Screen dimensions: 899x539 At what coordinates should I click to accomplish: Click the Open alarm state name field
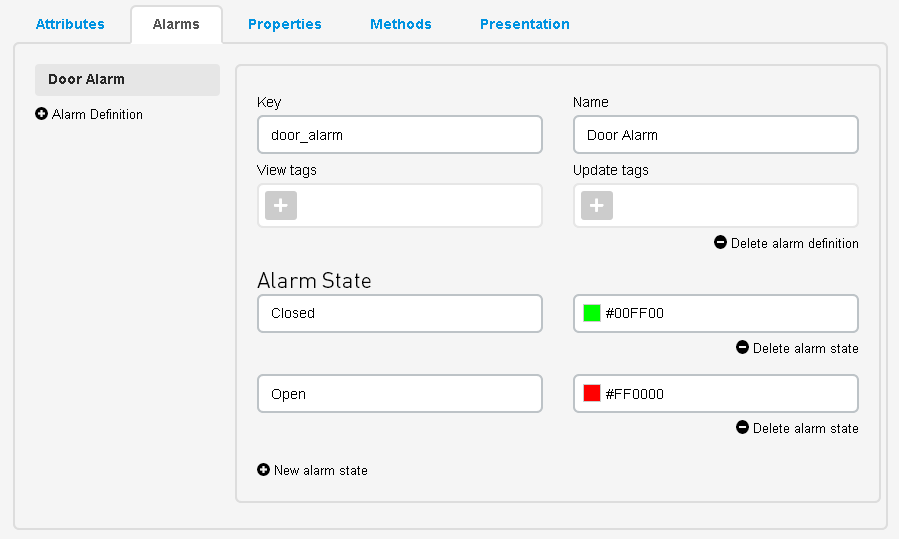pyautogui.click(x=400, y=394)
